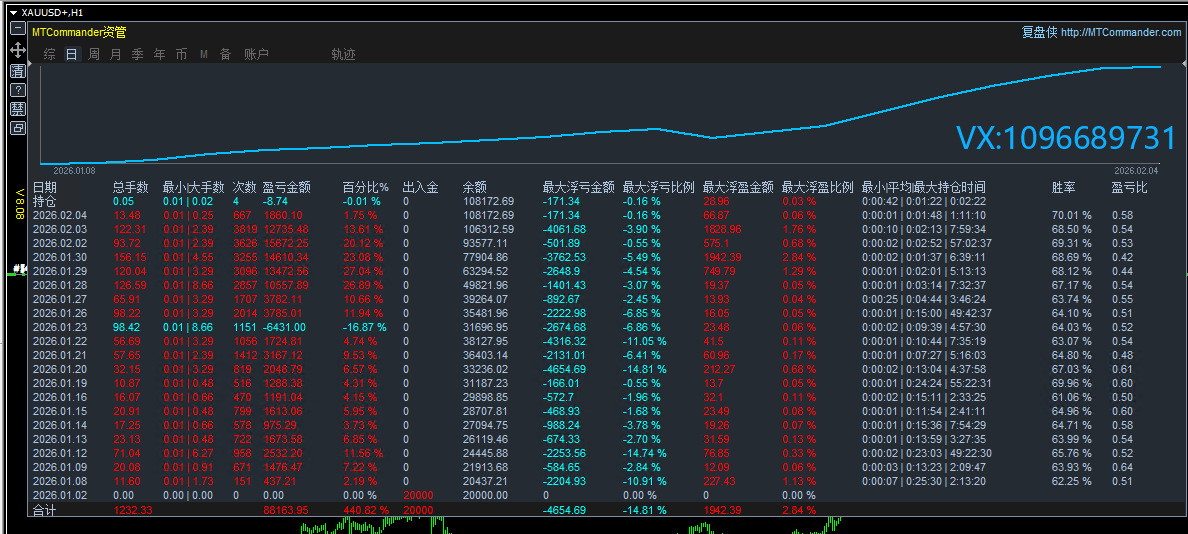
Task: Switch to the 周 weekly tab
Action: (93, 55)
